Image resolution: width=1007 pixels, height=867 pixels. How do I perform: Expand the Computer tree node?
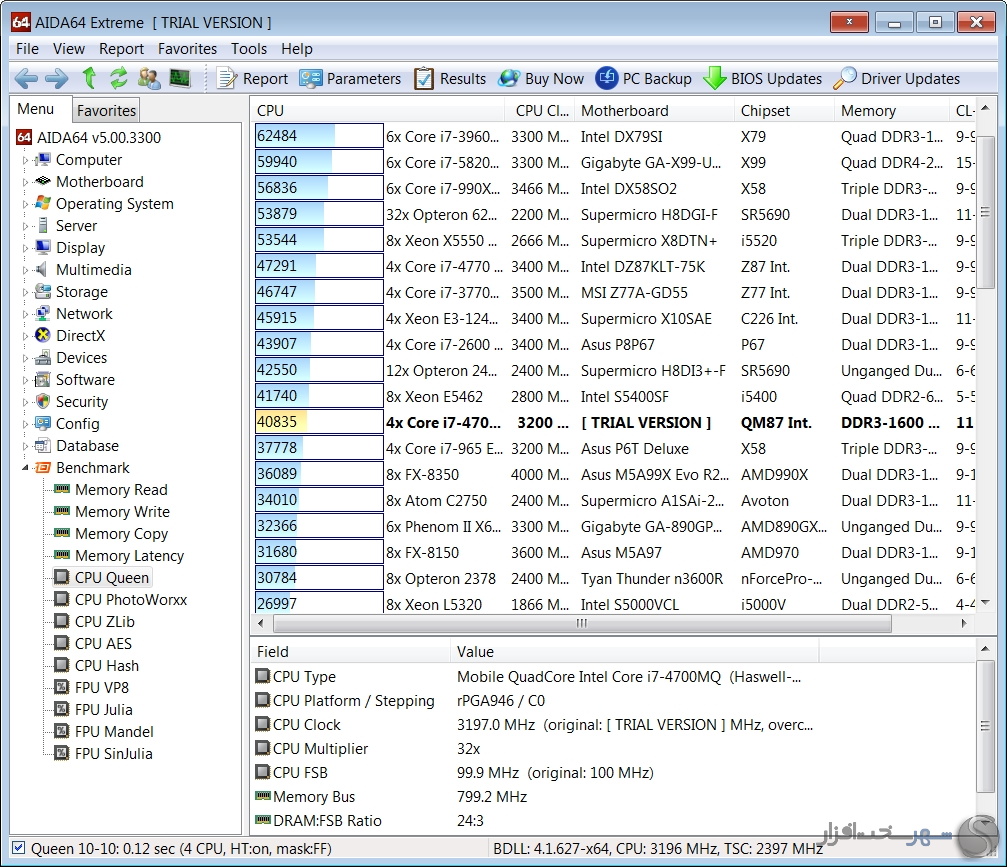pyautogui.click(x=25, y=160)
